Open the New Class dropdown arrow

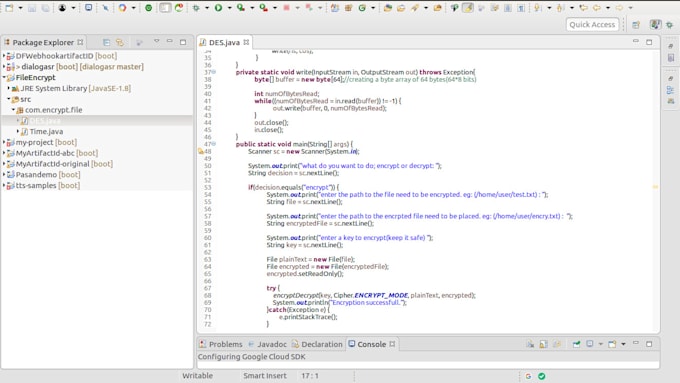point(373,8)
